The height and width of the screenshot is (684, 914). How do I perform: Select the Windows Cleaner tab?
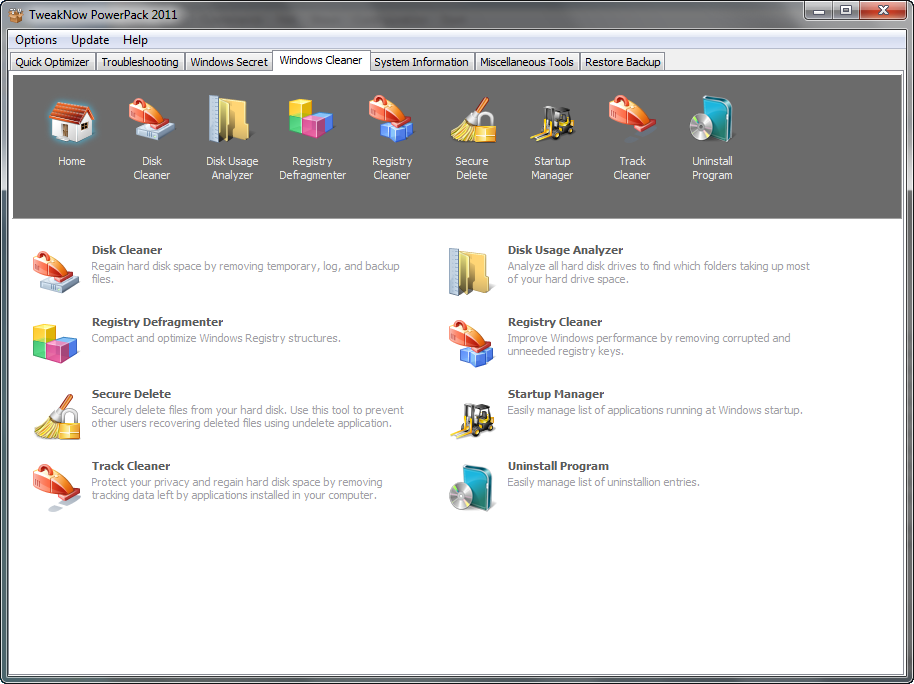(x=321, y=60)
